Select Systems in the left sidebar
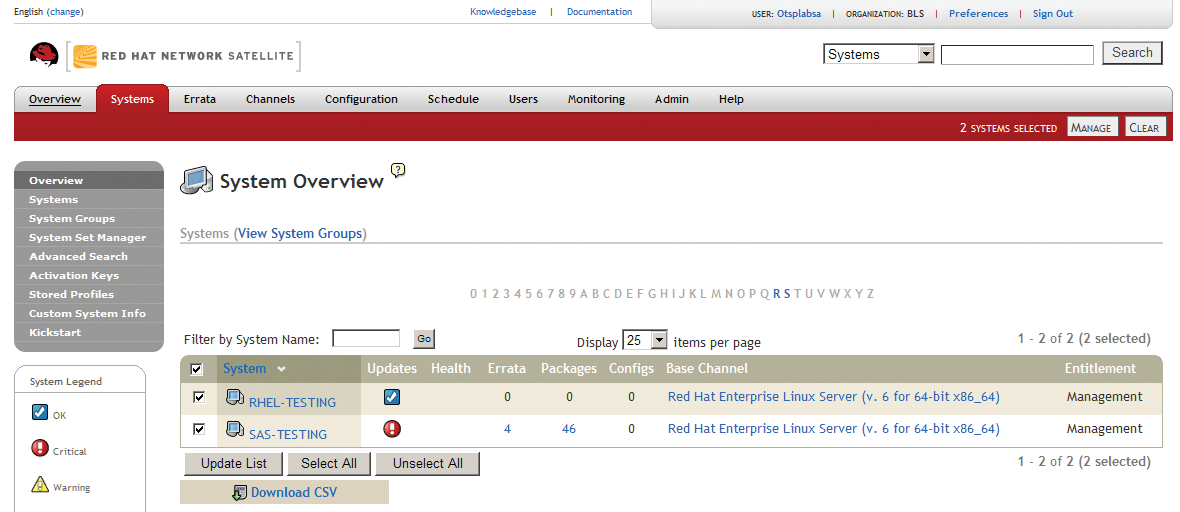 click(89, 200)
